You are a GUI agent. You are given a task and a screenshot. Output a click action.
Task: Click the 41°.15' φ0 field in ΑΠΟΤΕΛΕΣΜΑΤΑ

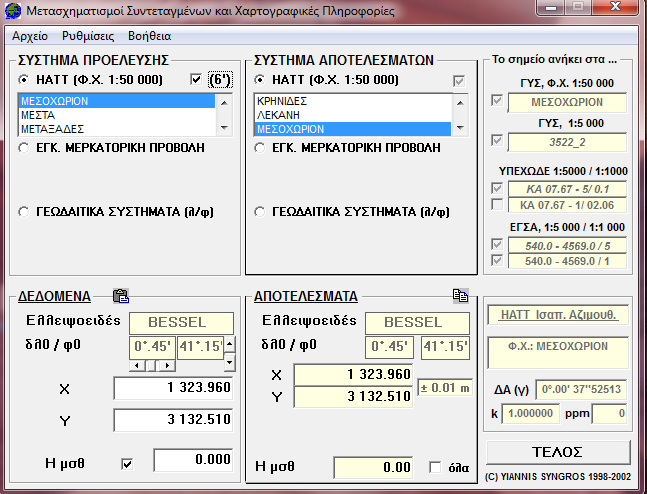tap(445, 347)
